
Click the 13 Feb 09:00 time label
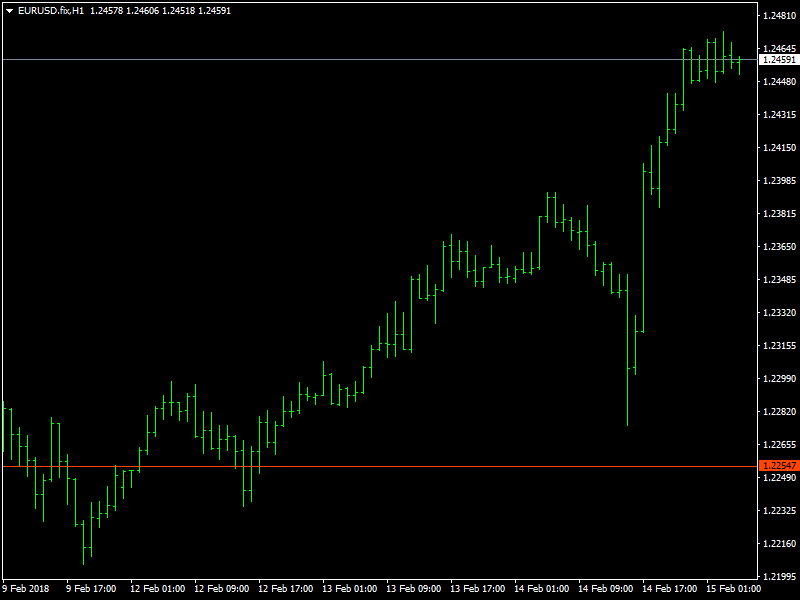click(x=414, y=588)
